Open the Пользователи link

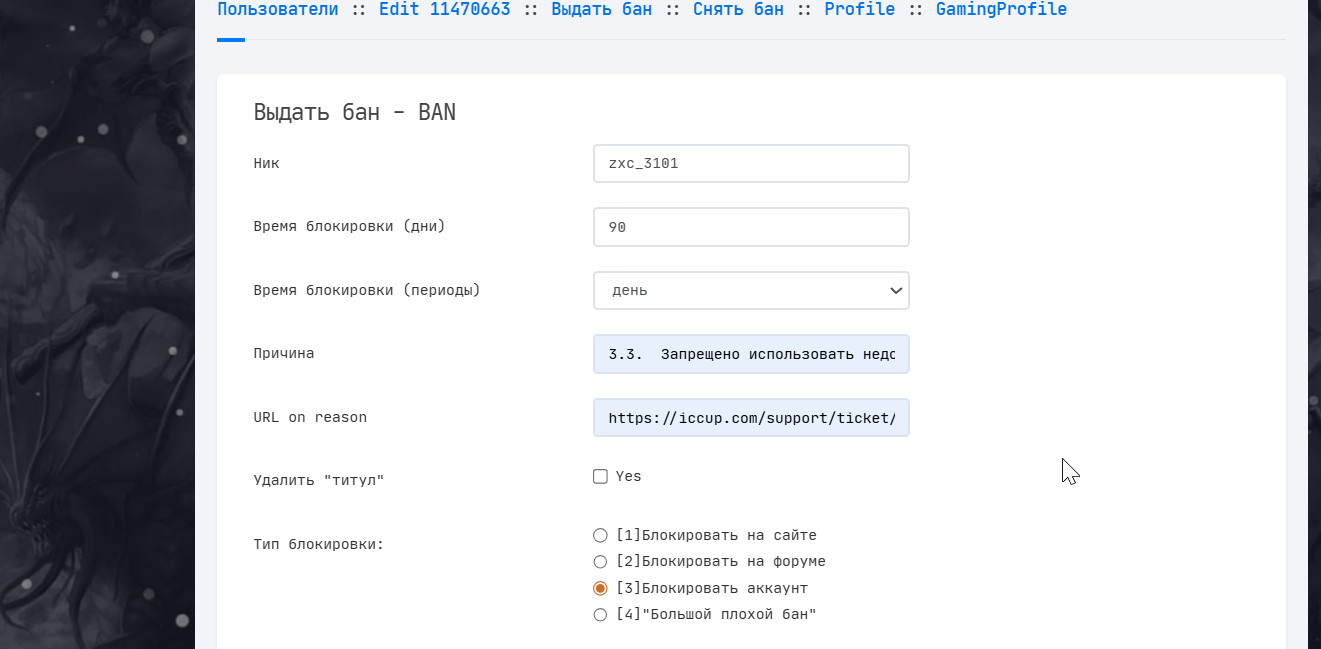(x=277, y=10)
